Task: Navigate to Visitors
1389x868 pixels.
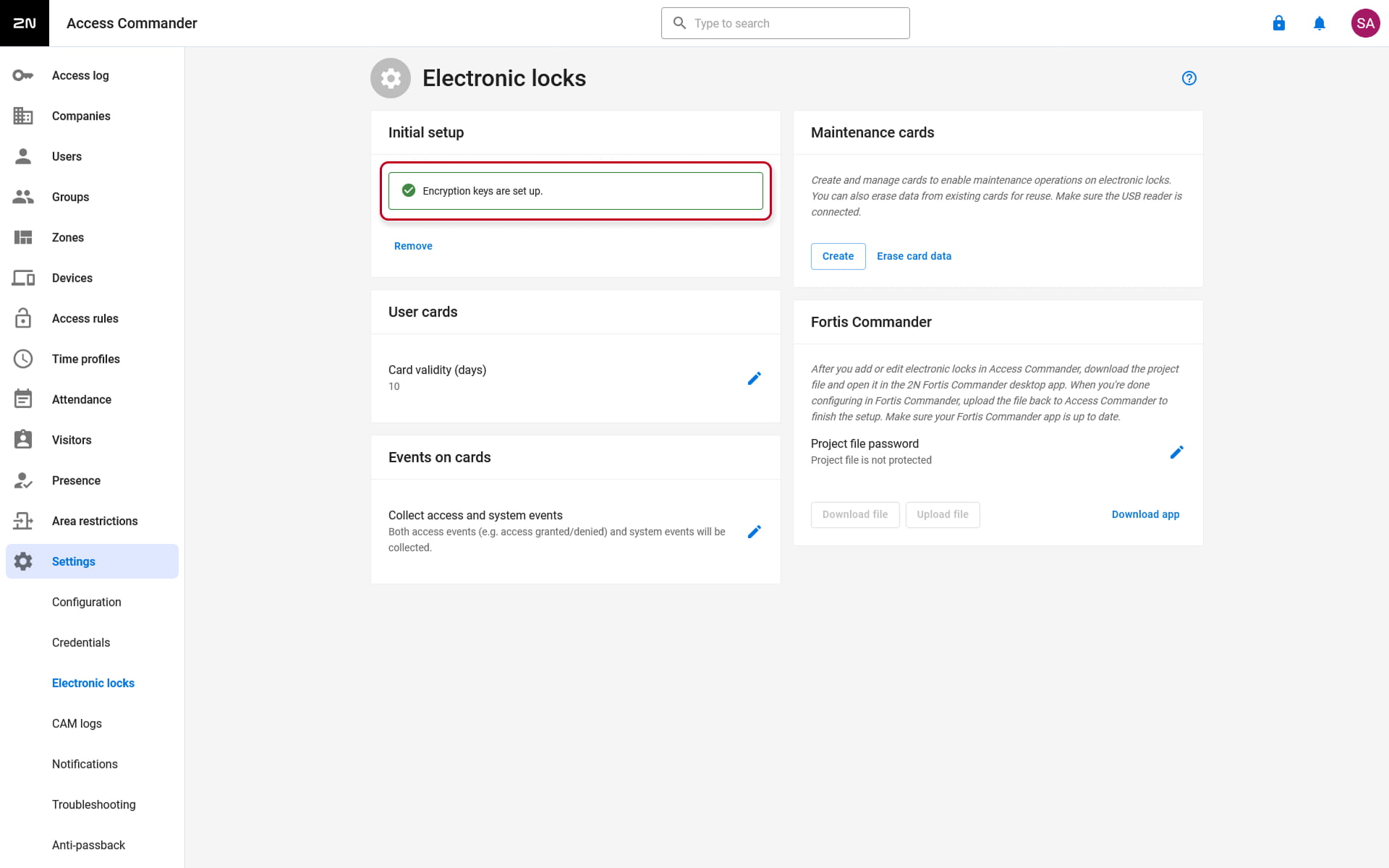Action: [92, 440]
